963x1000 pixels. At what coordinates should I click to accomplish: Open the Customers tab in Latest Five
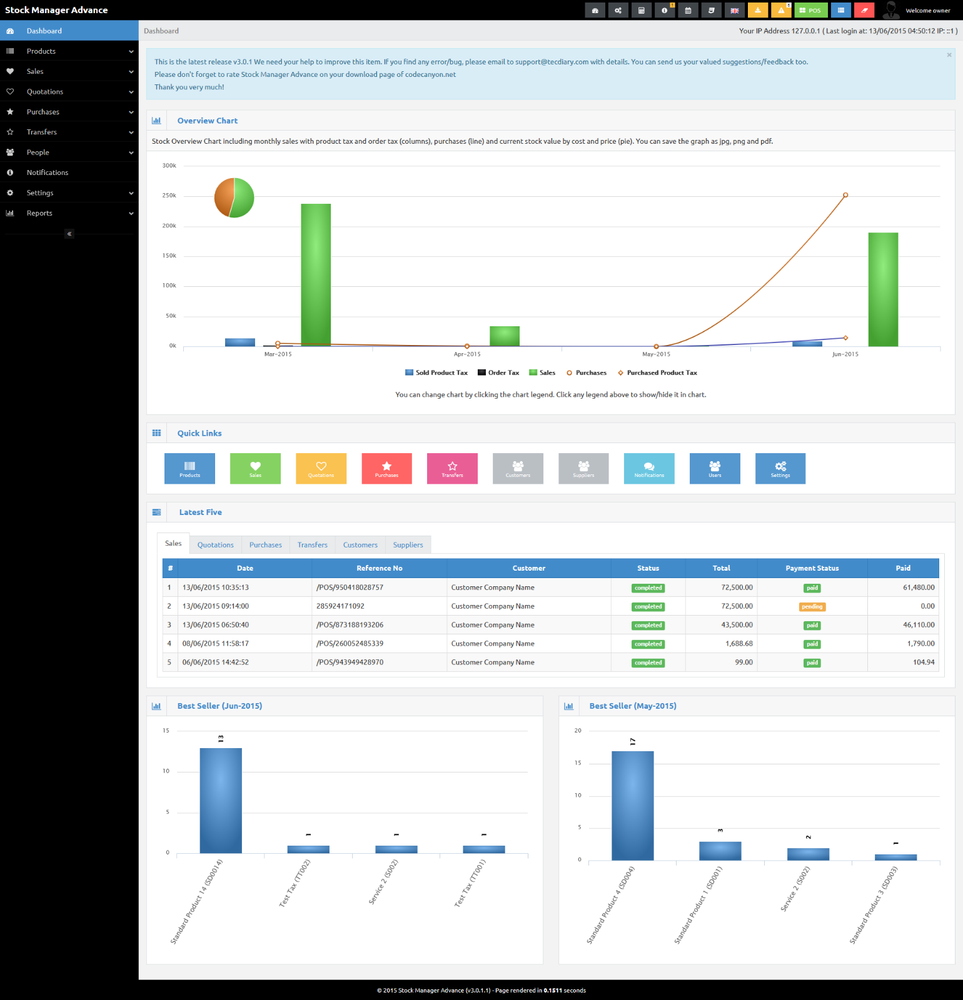click(x=359, y=544)
